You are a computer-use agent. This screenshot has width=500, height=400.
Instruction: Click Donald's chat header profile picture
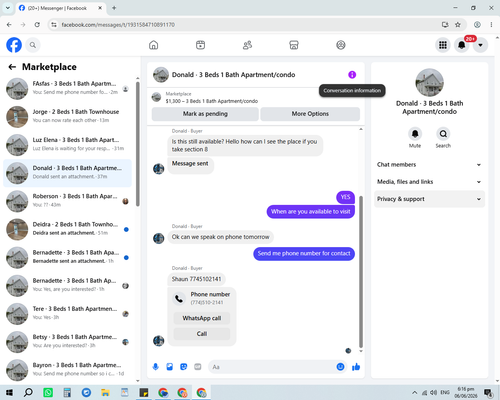pos(161,75)
